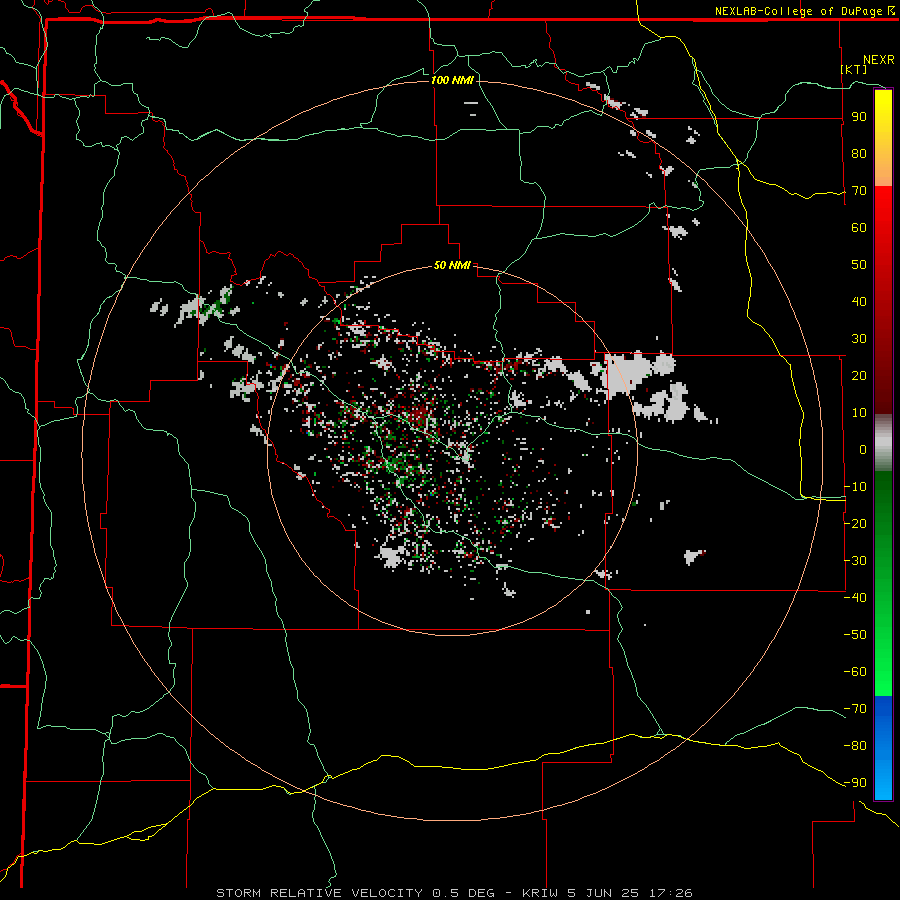
Task: Click the "100 NMI" range ring label
Action: [452, 80]
